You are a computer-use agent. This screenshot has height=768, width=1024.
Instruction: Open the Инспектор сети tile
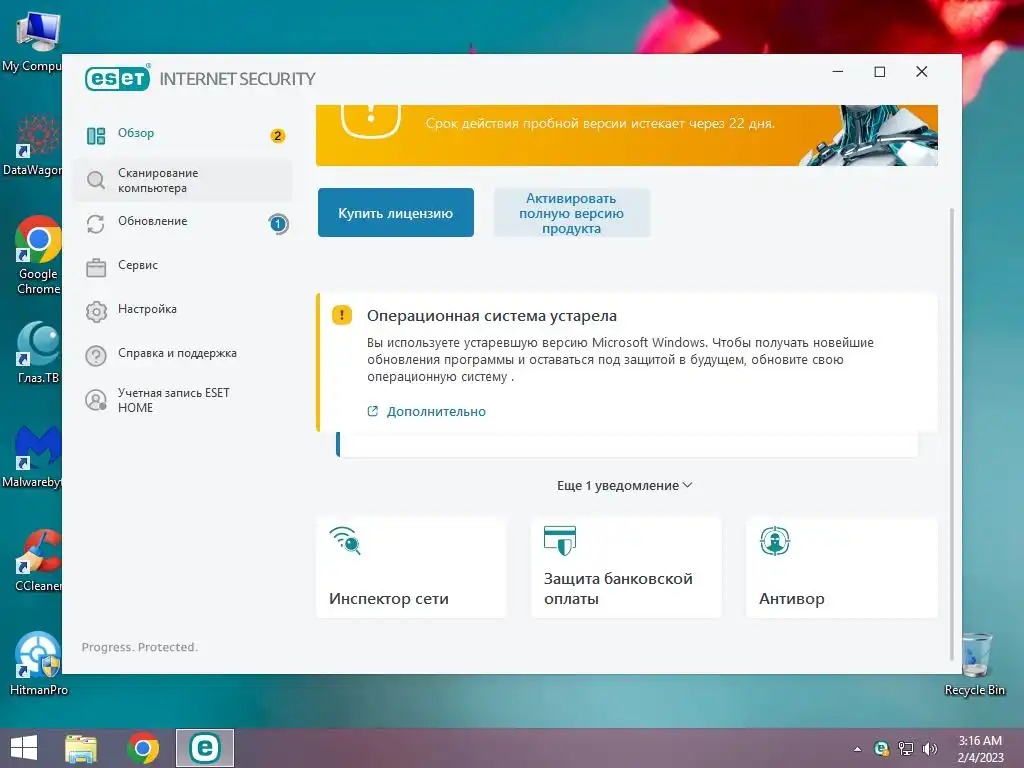(411, 568)
